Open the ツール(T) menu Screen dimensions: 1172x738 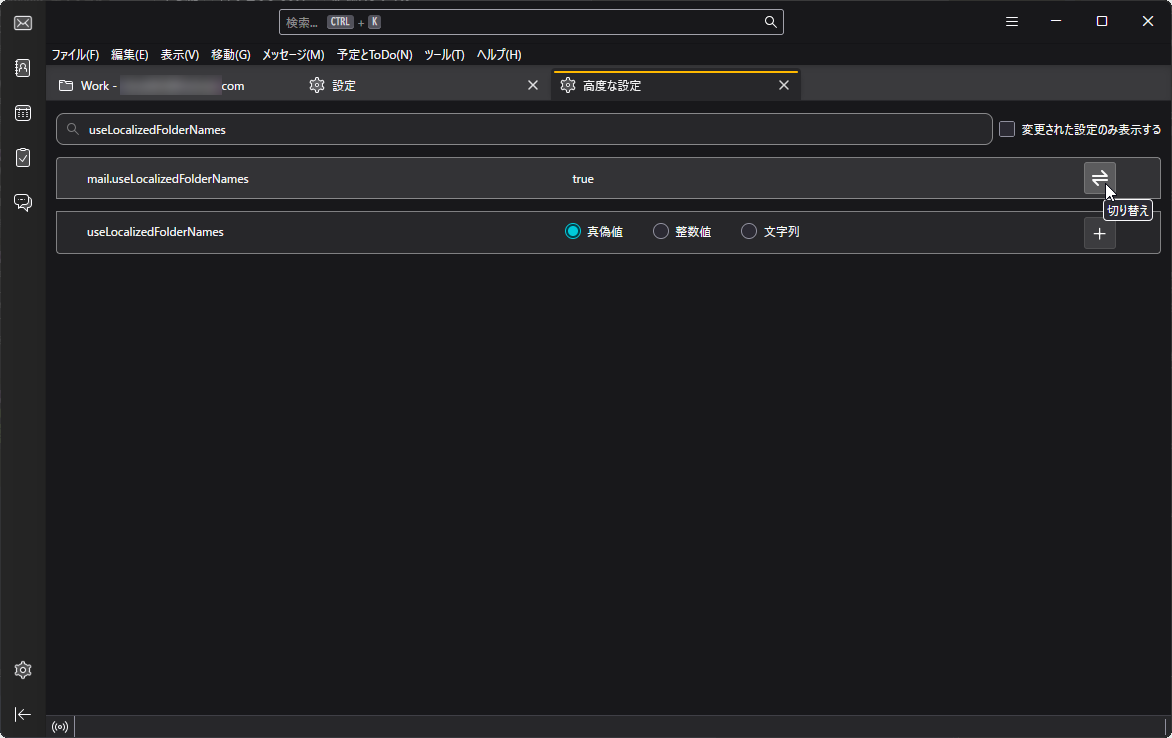[444, 55]
